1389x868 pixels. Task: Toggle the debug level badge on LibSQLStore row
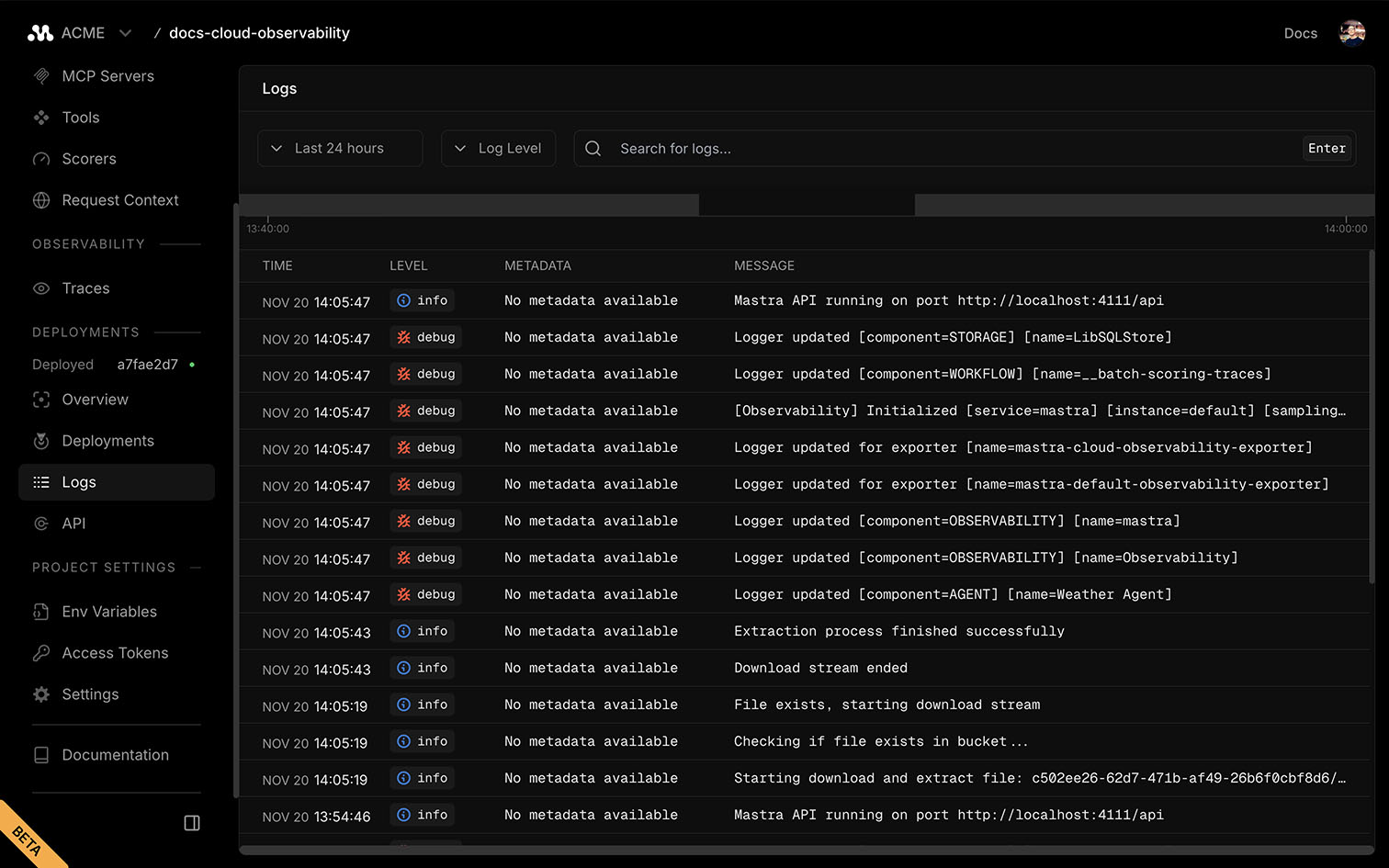[425, 337]
